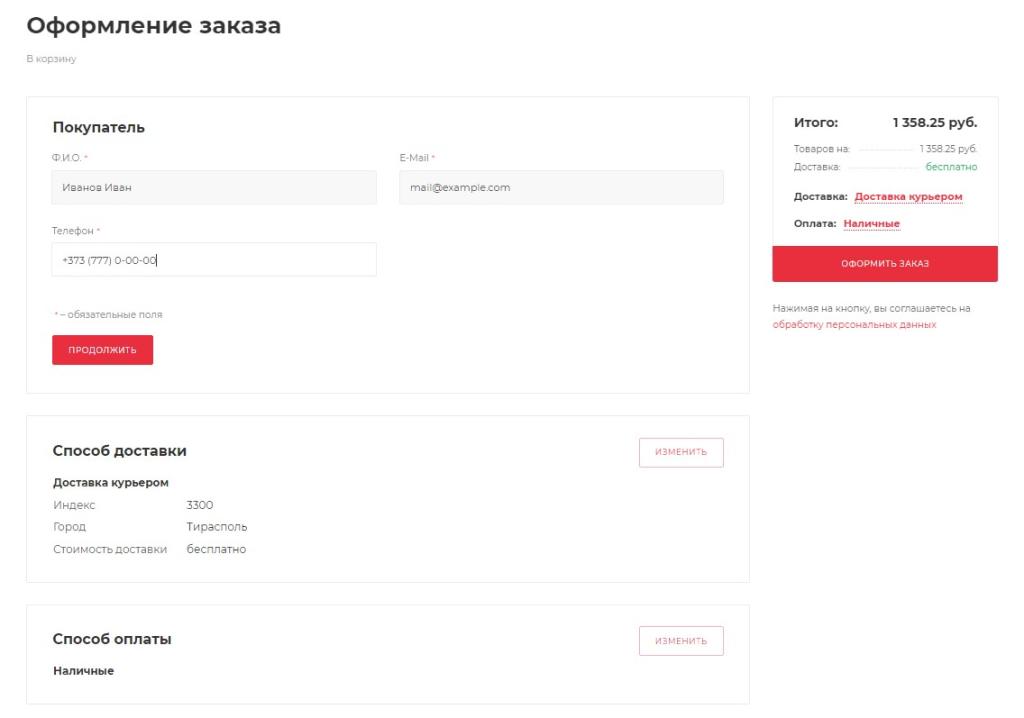Focus the Ф.И.О. field with 'Иванов Иван'

(x=214, y=187)
